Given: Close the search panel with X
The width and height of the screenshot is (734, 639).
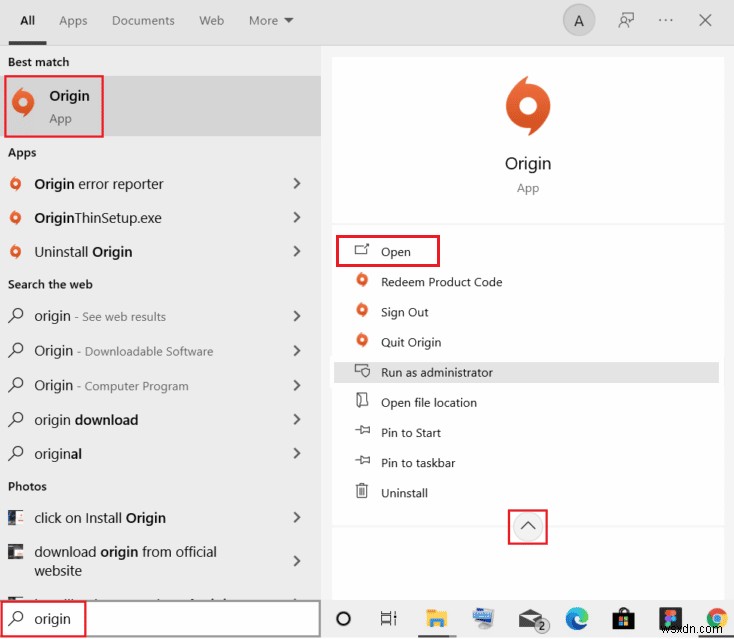Looking at the screenshot, I should tap(705, 21).
